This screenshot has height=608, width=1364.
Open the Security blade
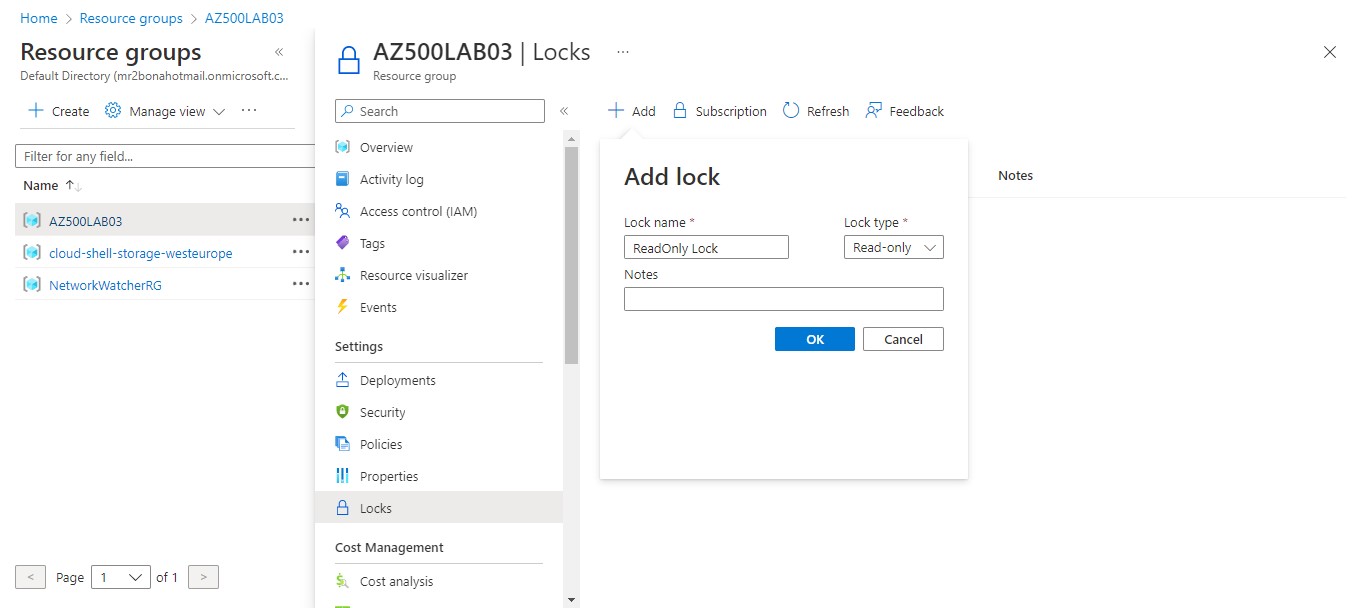tap(382, 412)
